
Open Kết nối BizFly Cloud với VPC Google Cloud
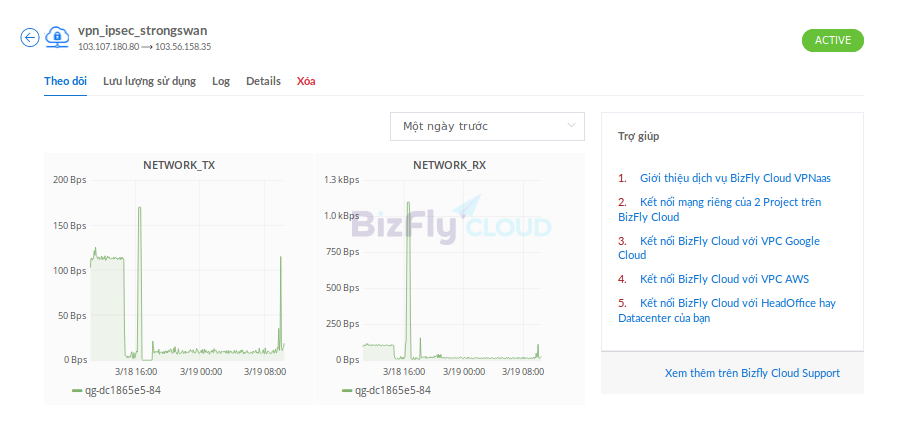pos(719,248)
